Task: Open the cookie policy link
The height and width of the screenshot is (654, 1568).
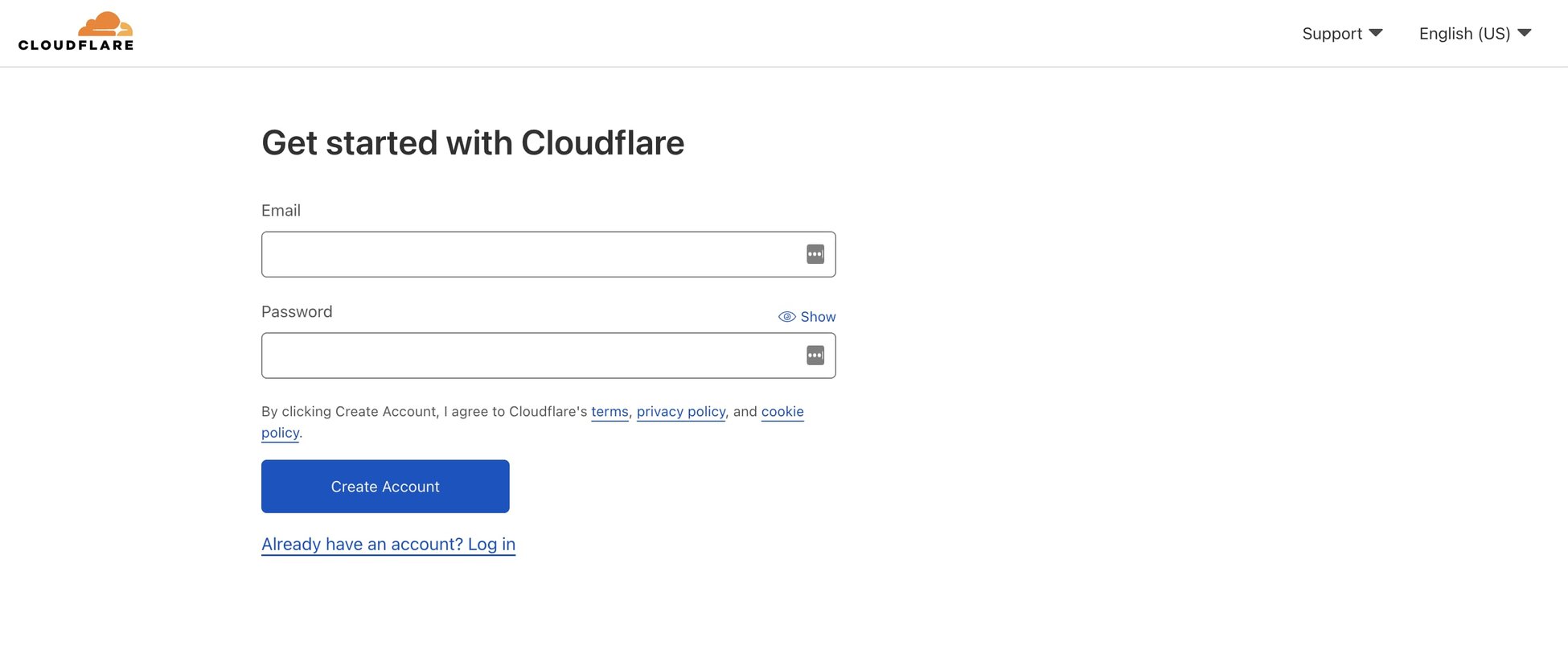Action: point(782,412)
